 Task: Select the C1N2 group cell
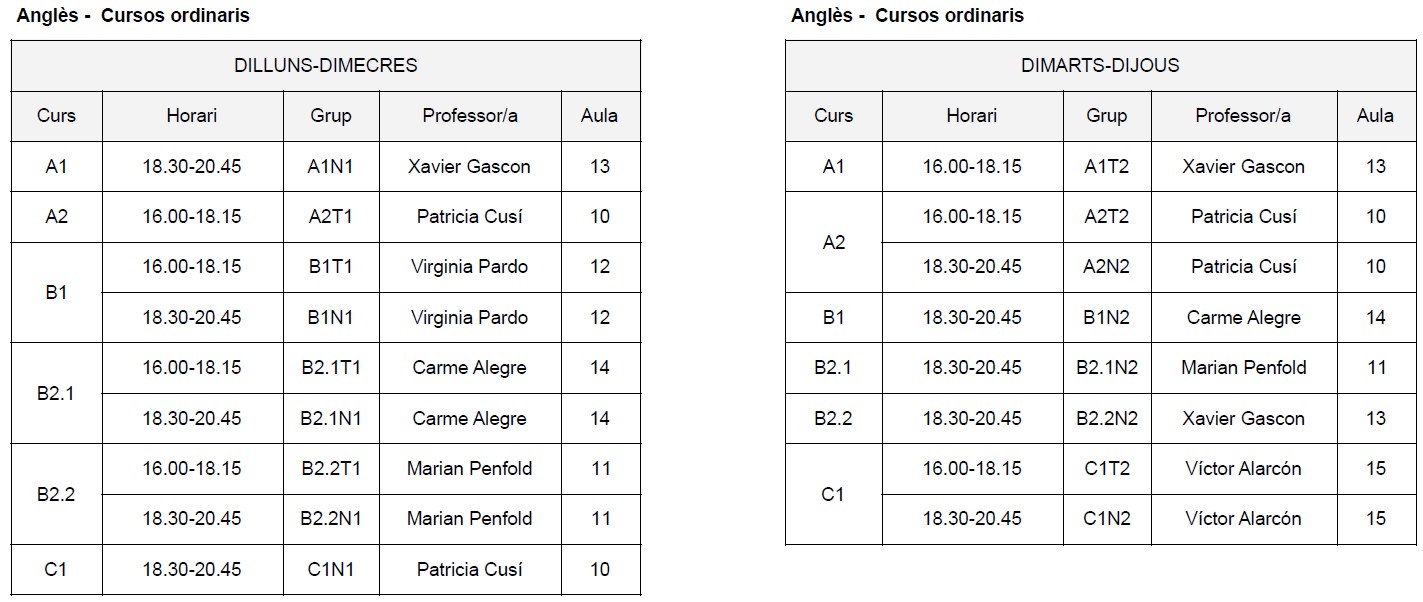pos(1106,519)
